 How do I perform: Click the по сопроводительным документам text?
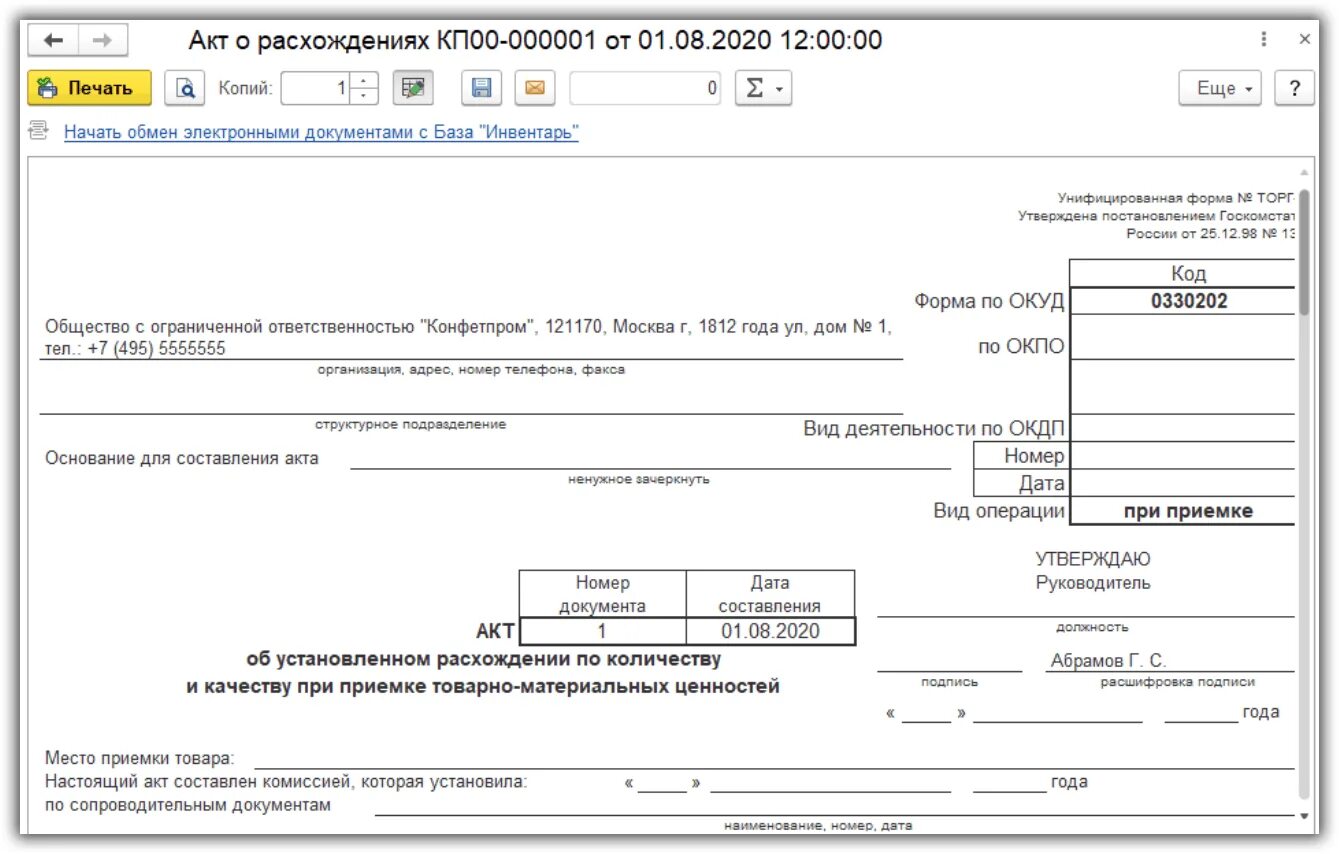click(188, 804)
